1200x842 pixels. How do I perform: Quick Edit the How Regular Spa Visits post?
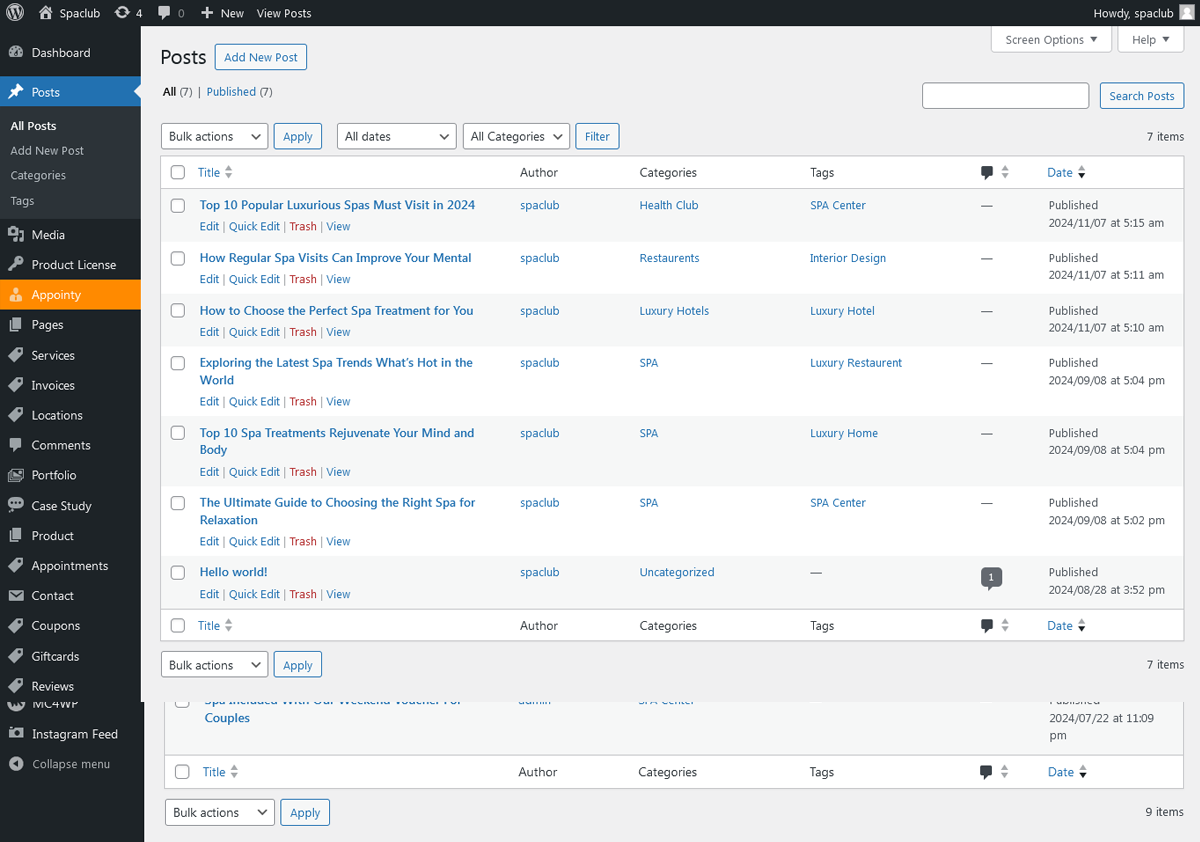(x=254, y=280)
